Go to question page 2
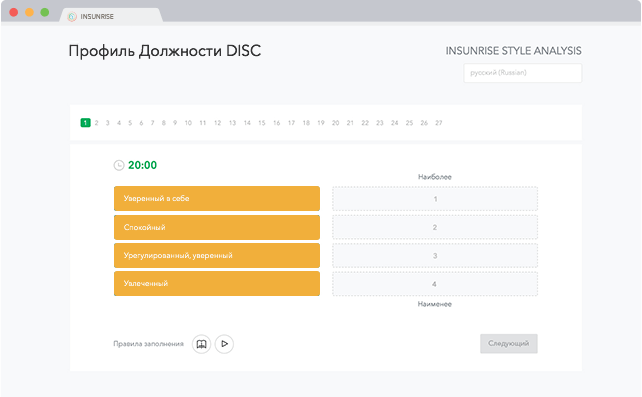 (97, 123)
